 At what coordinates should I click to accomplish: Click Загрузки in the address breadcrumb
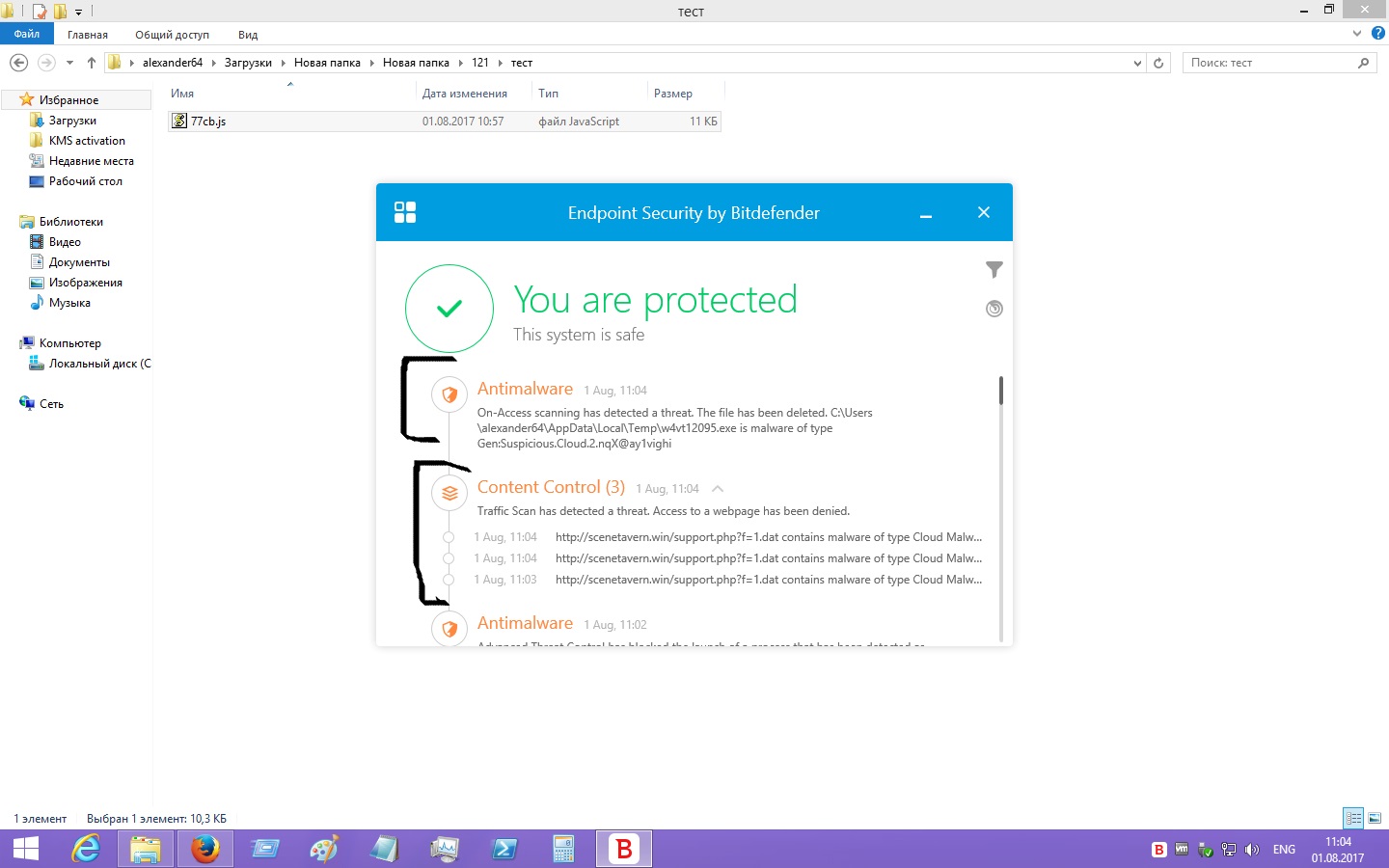(248, 63)
